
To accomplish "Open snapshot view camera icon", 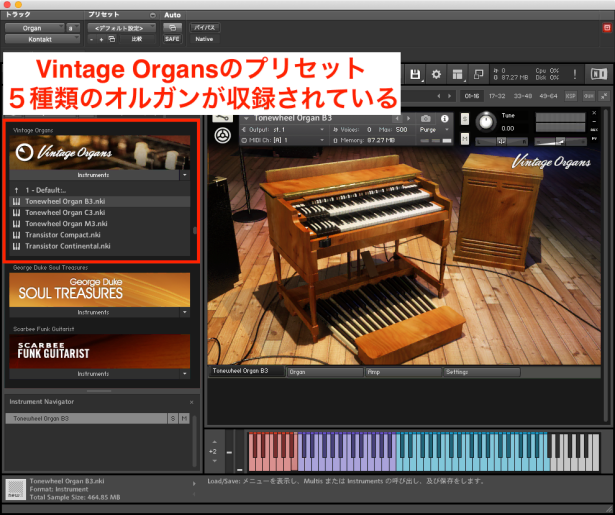I will (x=426, y=118).
